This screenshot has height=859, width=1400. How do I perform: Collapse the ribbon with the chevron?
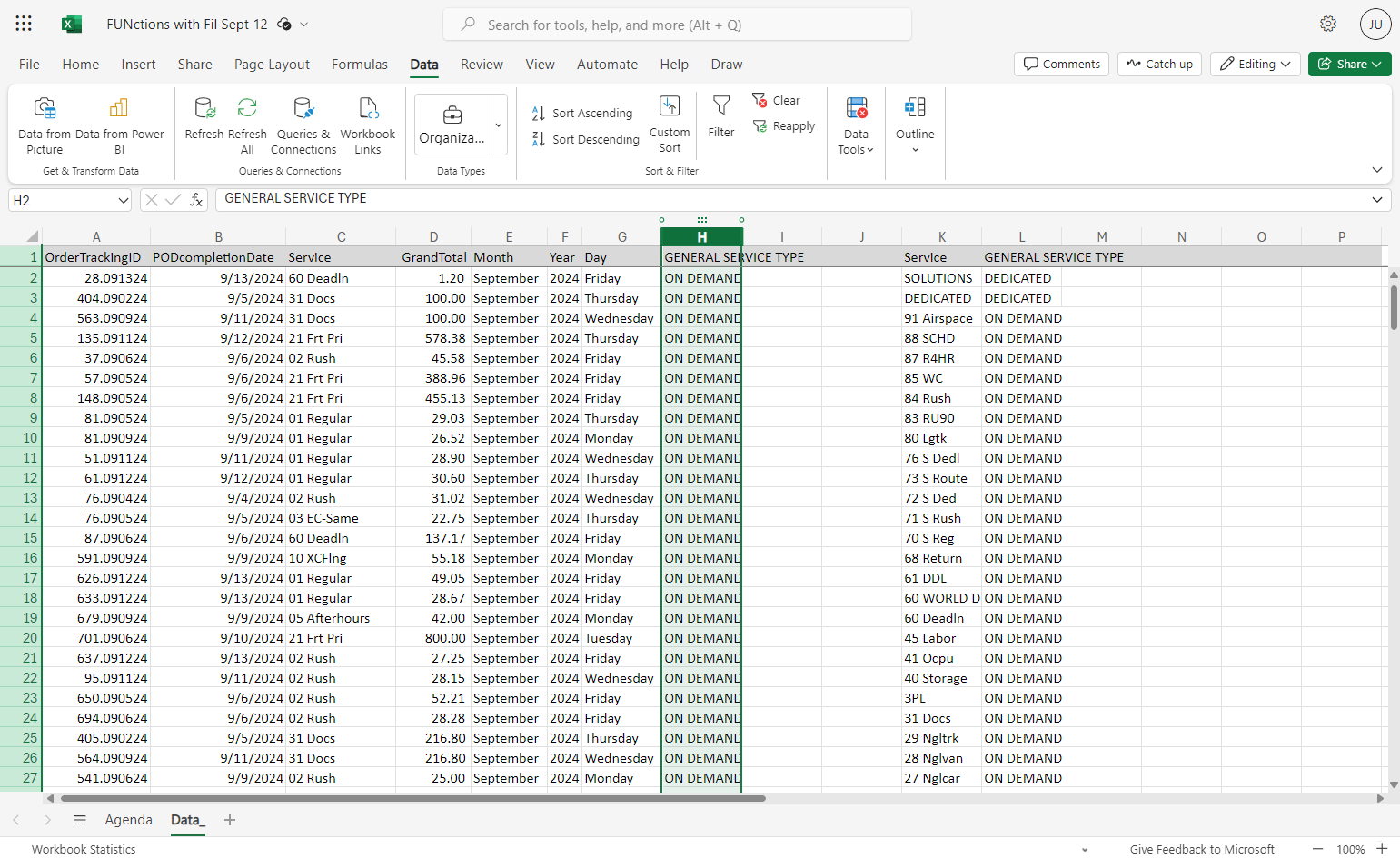tap(1377, 170)
